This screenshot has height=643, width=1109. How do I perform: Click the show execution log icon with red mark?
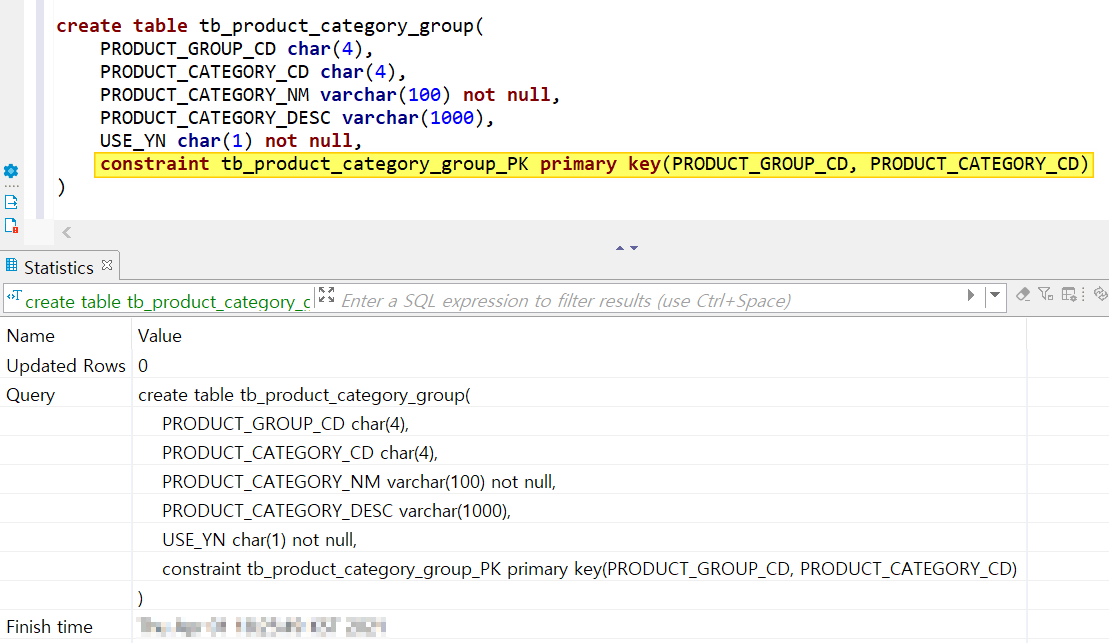[11, 226]
